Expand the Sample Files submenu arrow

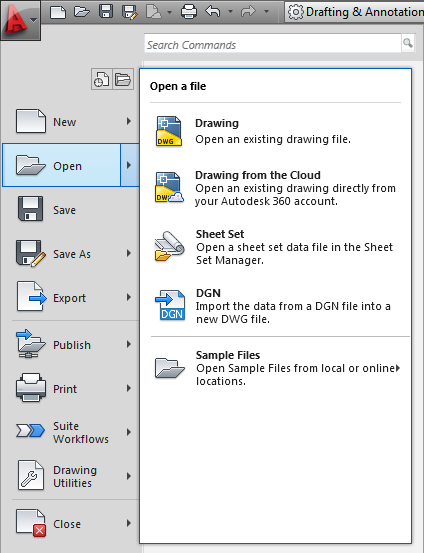tap(398, 368)
